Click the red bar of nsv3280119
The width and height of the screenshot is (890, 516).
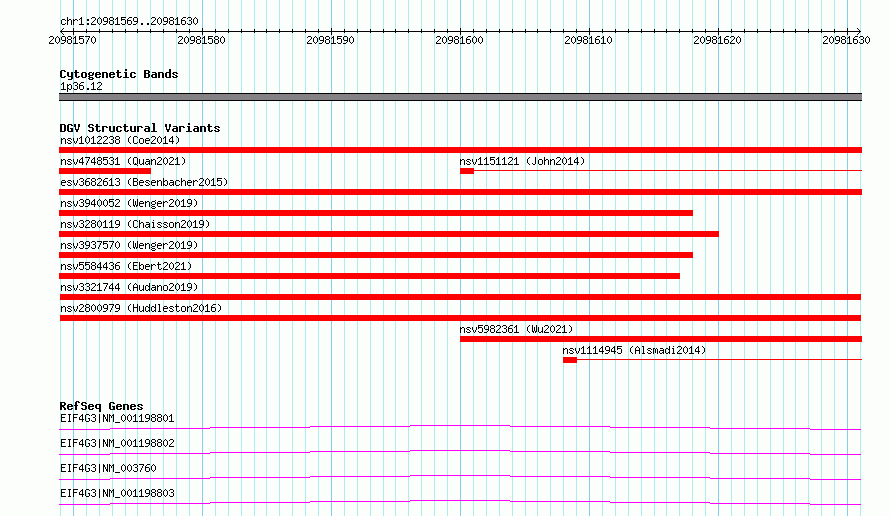click(x=389, y=234)
